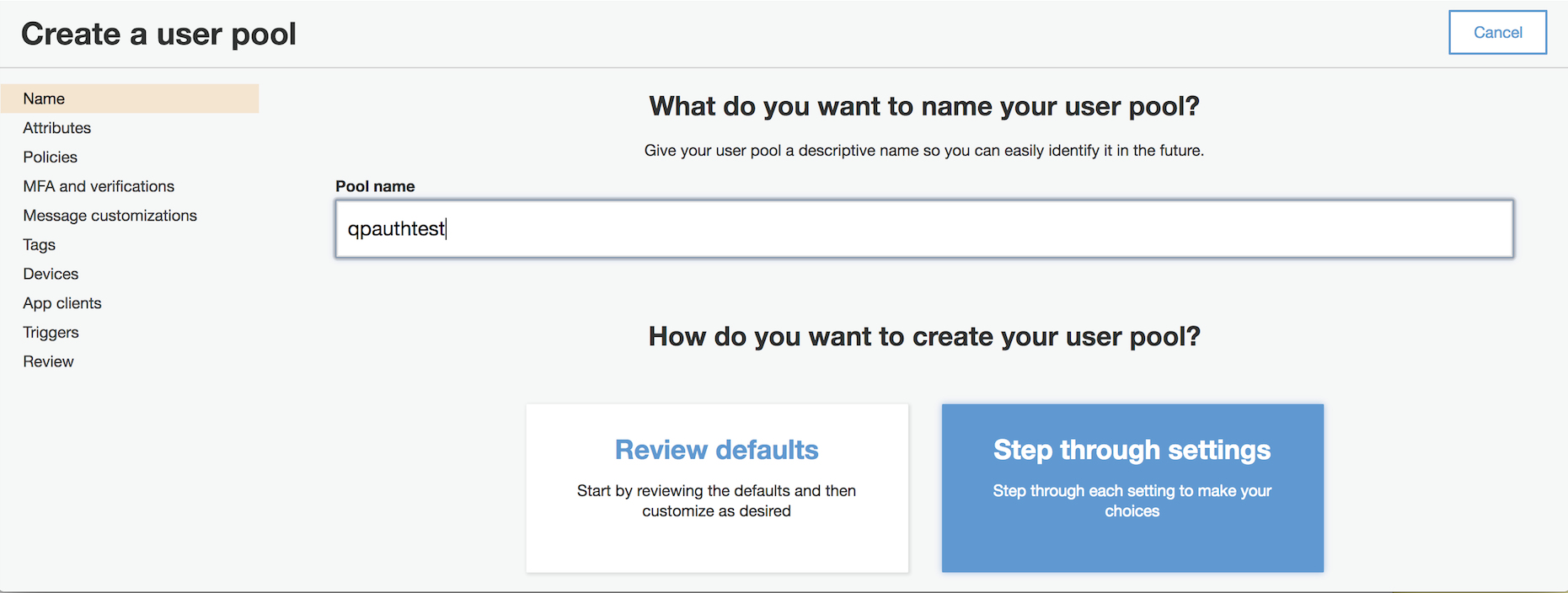1568x593 pixels.
Task: Select the Name step in sidebar
Action: [130, 99]
